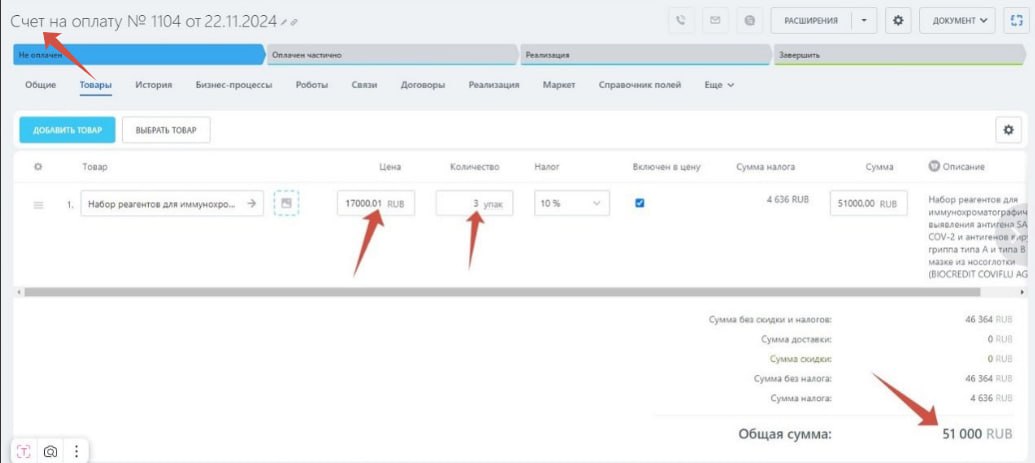1035x463 pixels.
Task: Click the Сумма input field with 51000.00
Action: click(869, 203)
